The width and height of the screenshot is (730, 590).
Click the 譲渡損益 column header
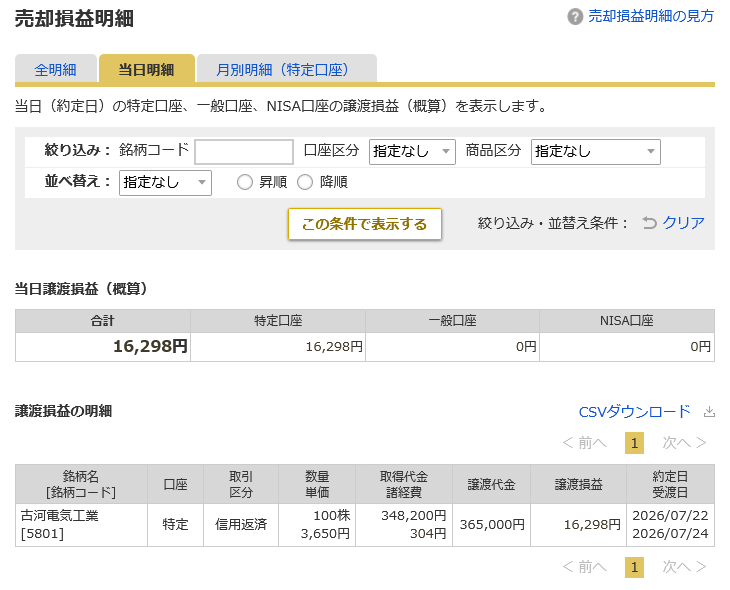tap(579, 484)
